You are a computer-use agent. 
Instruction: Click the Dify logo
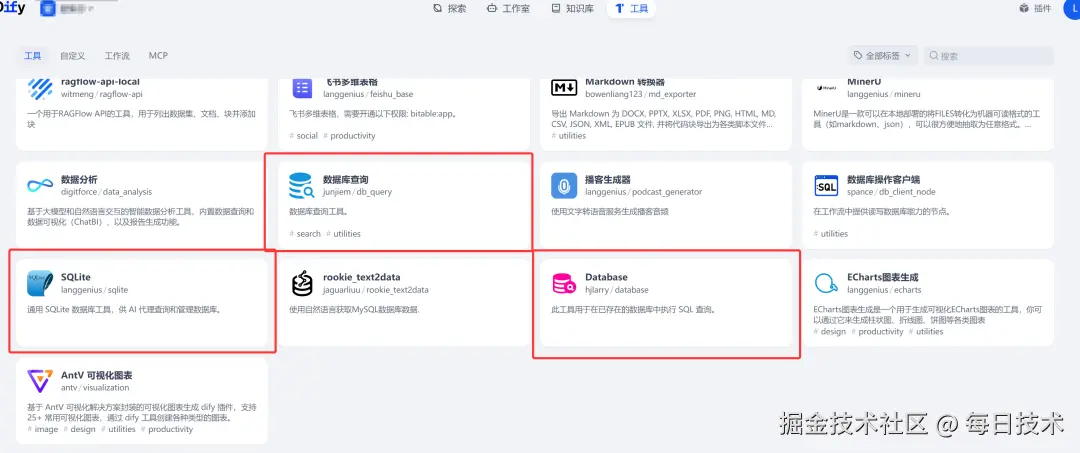pos(12,8)
